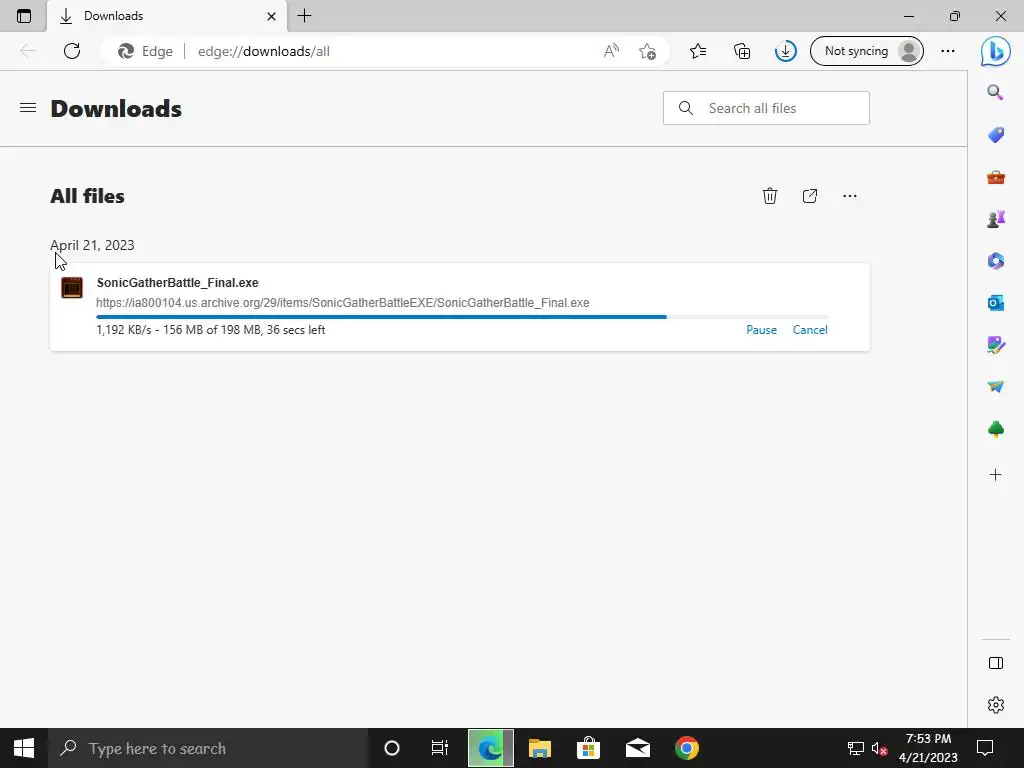The width and height of the screenshot is (1024, 768).
Task: Click the April 21, 2023 date heading
Action: click(92, 245)
